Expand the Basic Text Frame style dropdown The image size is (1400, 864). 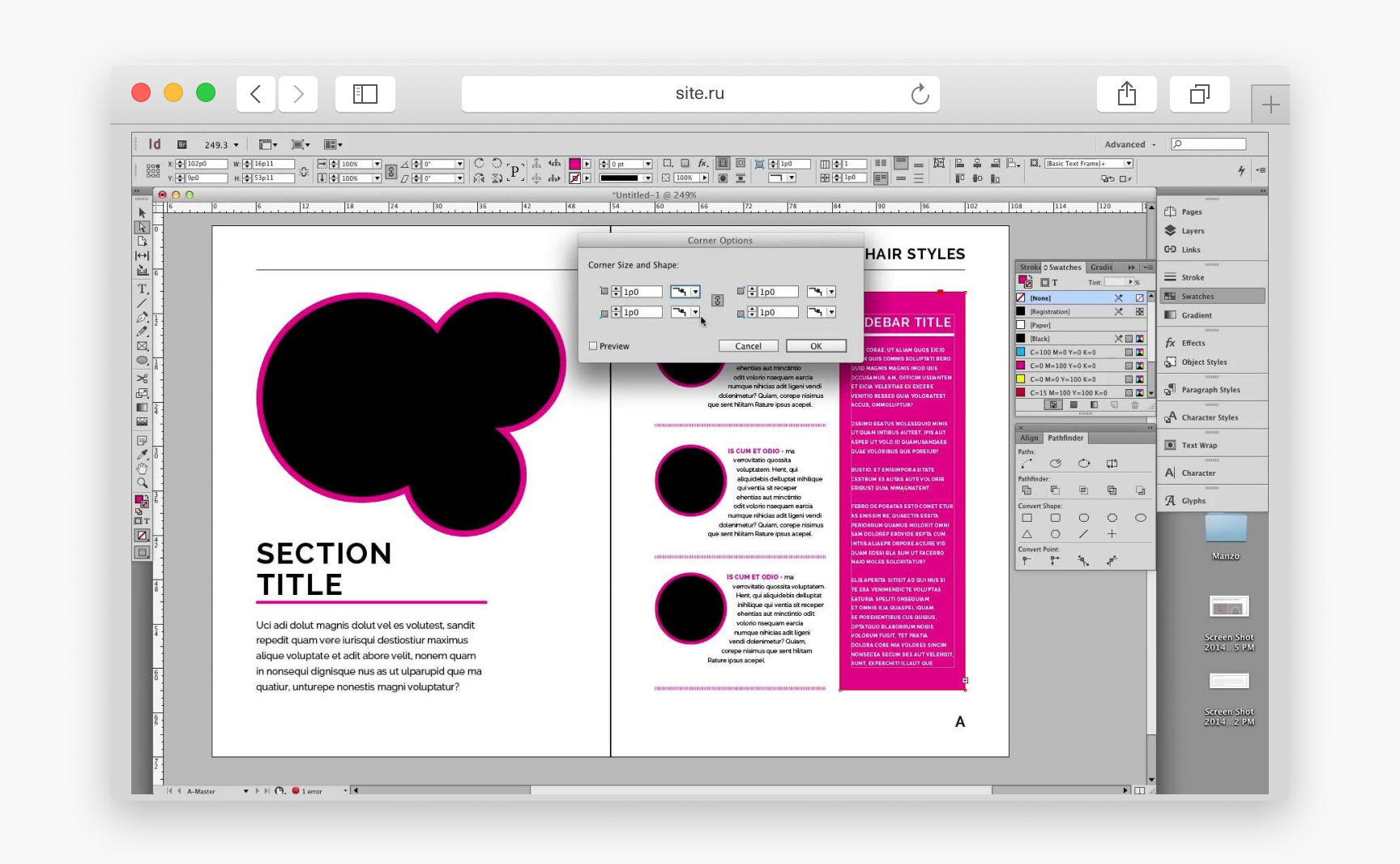(x=1128, y=164)
